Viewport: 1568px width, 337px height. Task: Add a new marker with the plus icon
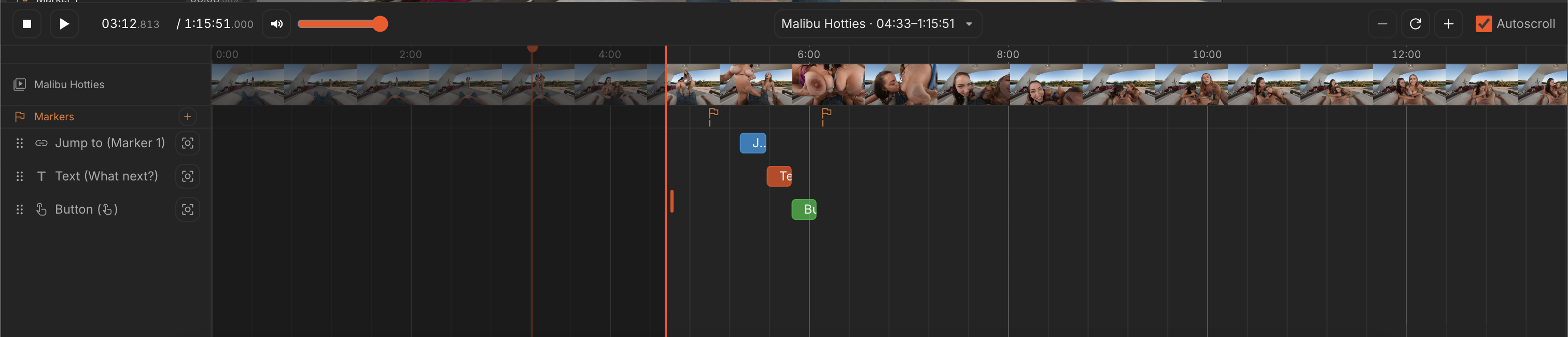point(188,116)
